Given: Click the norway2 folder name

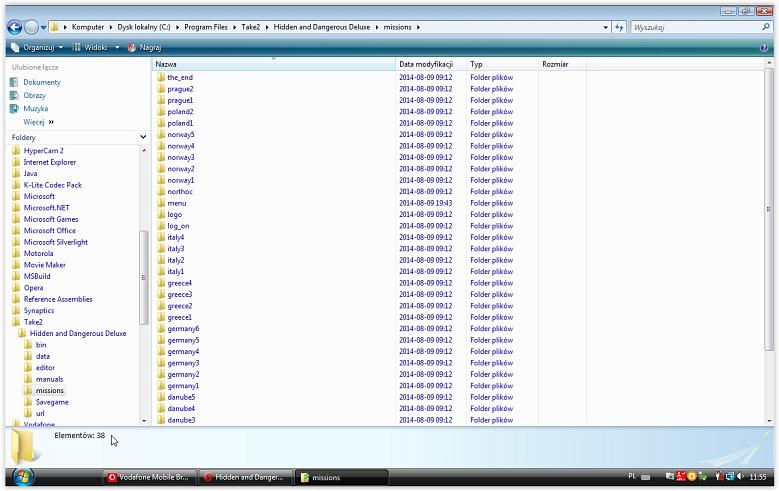Looking at the screenshot, I should coord(181,169).
